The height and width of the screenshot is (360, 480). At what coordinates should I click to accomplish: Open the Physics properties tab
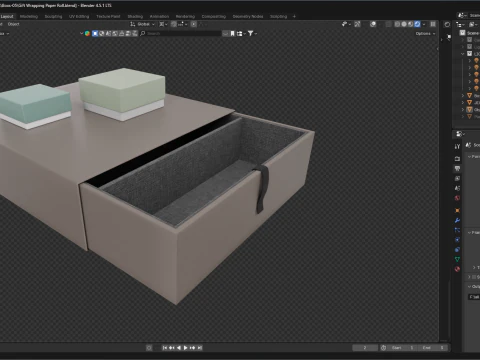pyautogui.click(x=457, y=240)
